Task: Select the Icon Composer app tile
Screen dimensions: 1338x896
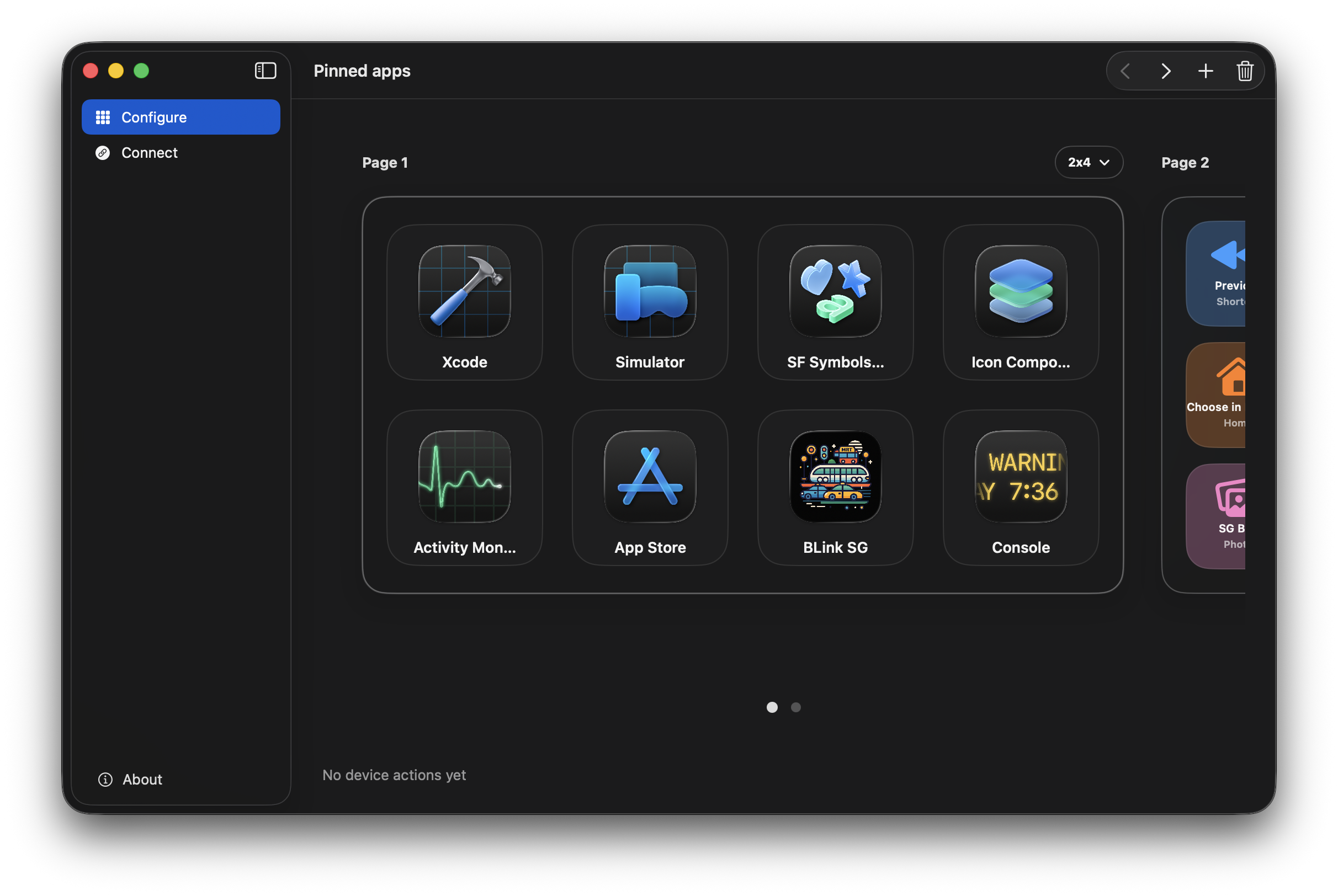Action: pyautogui.click(x=1021, y=302)
